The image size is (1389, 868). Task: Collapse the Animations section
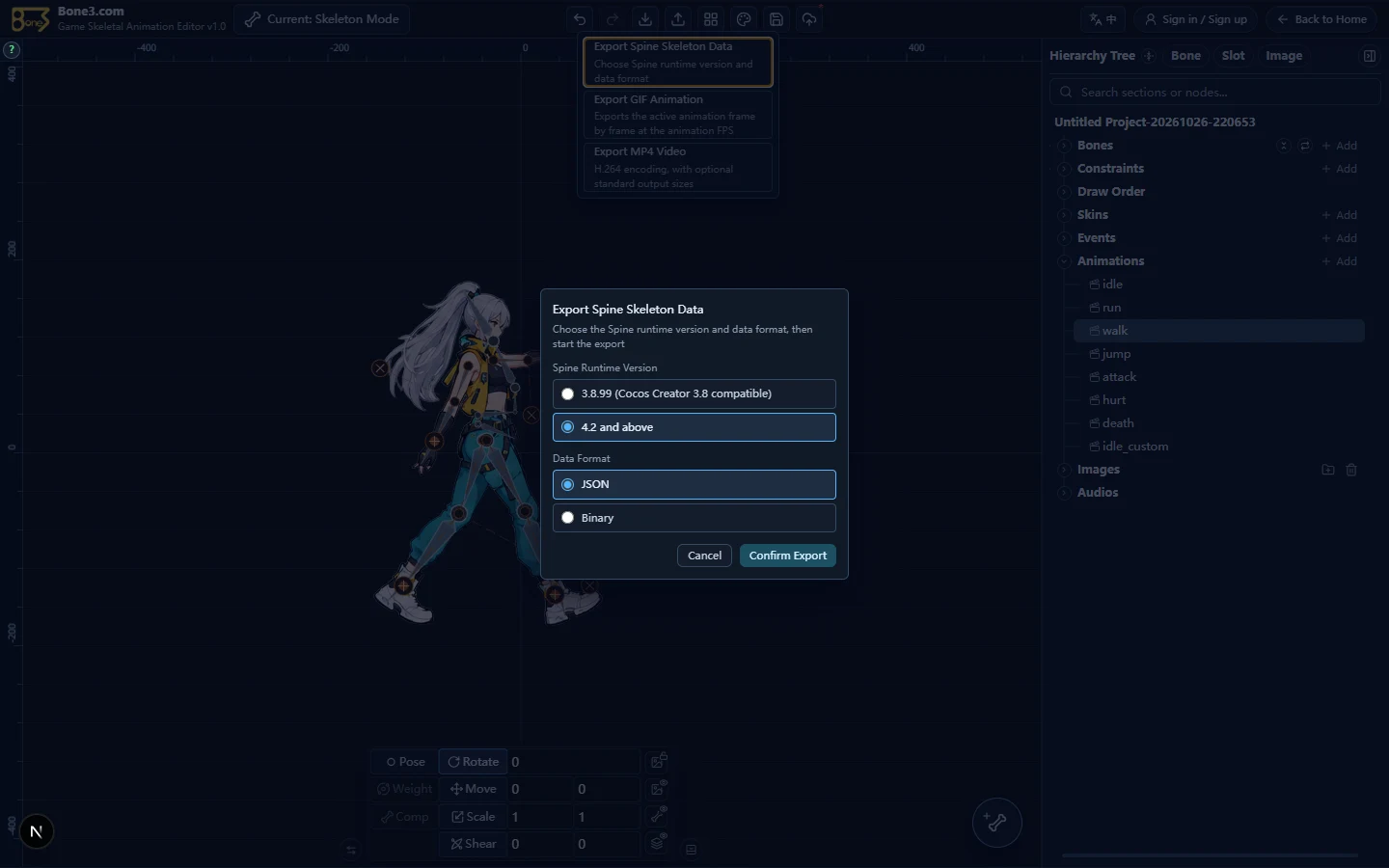point(1063,261)
